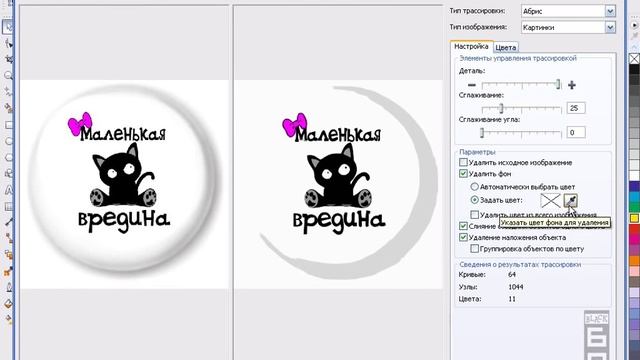Viewport: 640px width, 360px height.
Task: Click the Сглаживание slider handle
Action: [x=501, y=109]
